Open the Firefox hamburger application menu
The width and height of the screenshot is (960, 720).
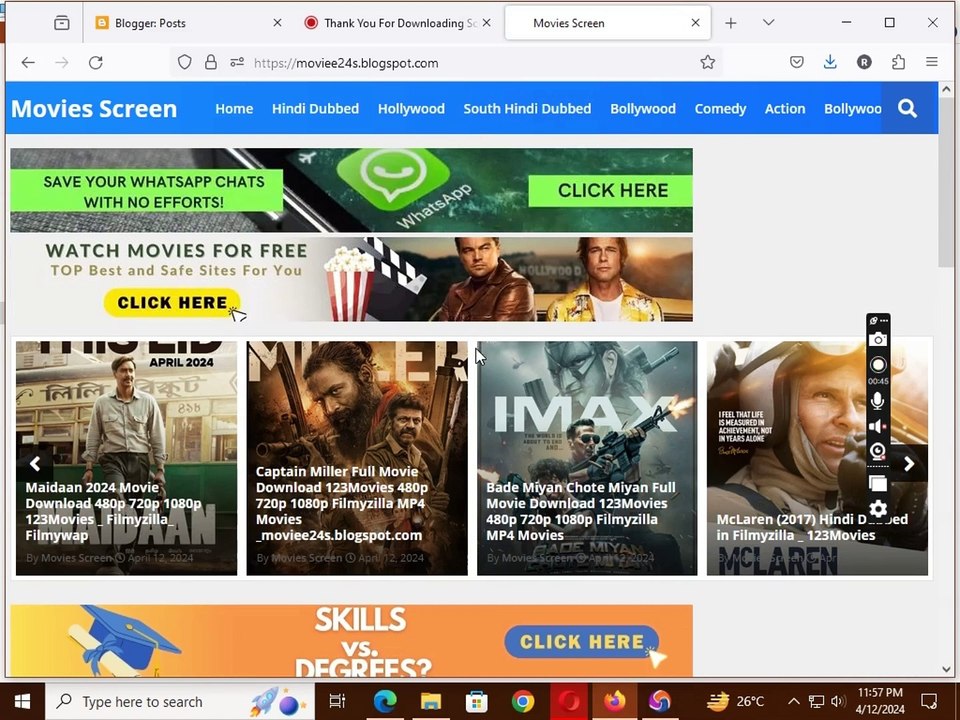(932, 62)
